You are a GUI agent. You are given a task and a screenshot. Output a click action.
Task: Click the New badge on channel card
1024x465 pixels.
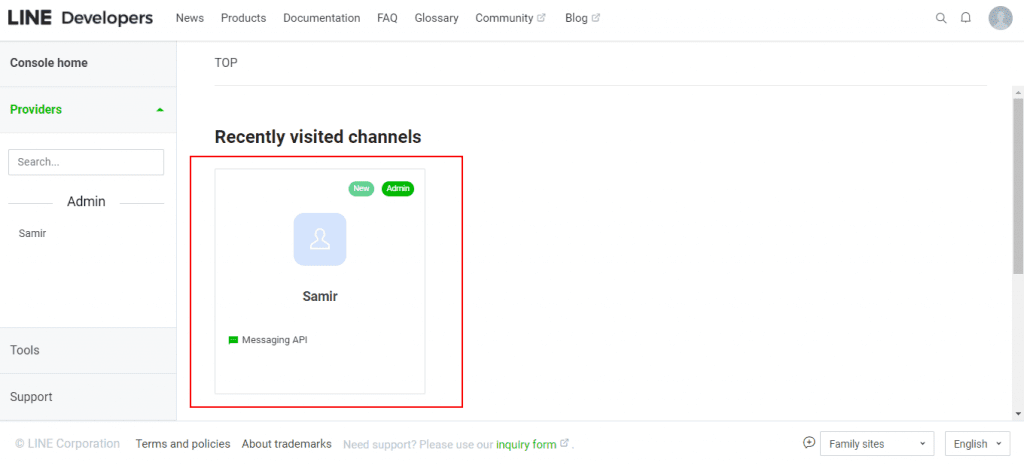tap(361, 189)
